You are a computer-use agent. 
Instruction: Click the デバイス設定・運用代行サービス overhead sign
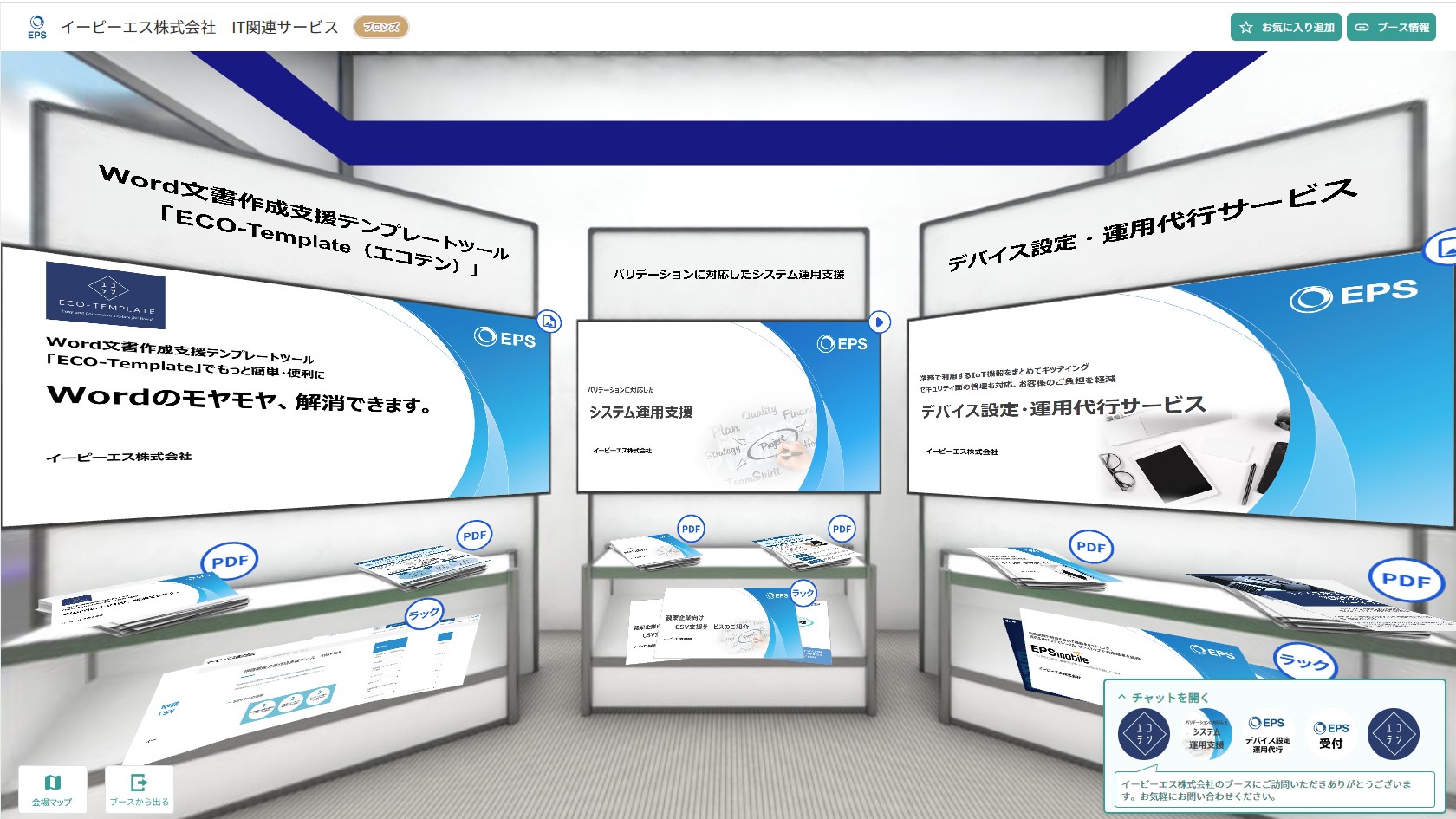point(1151,225)
